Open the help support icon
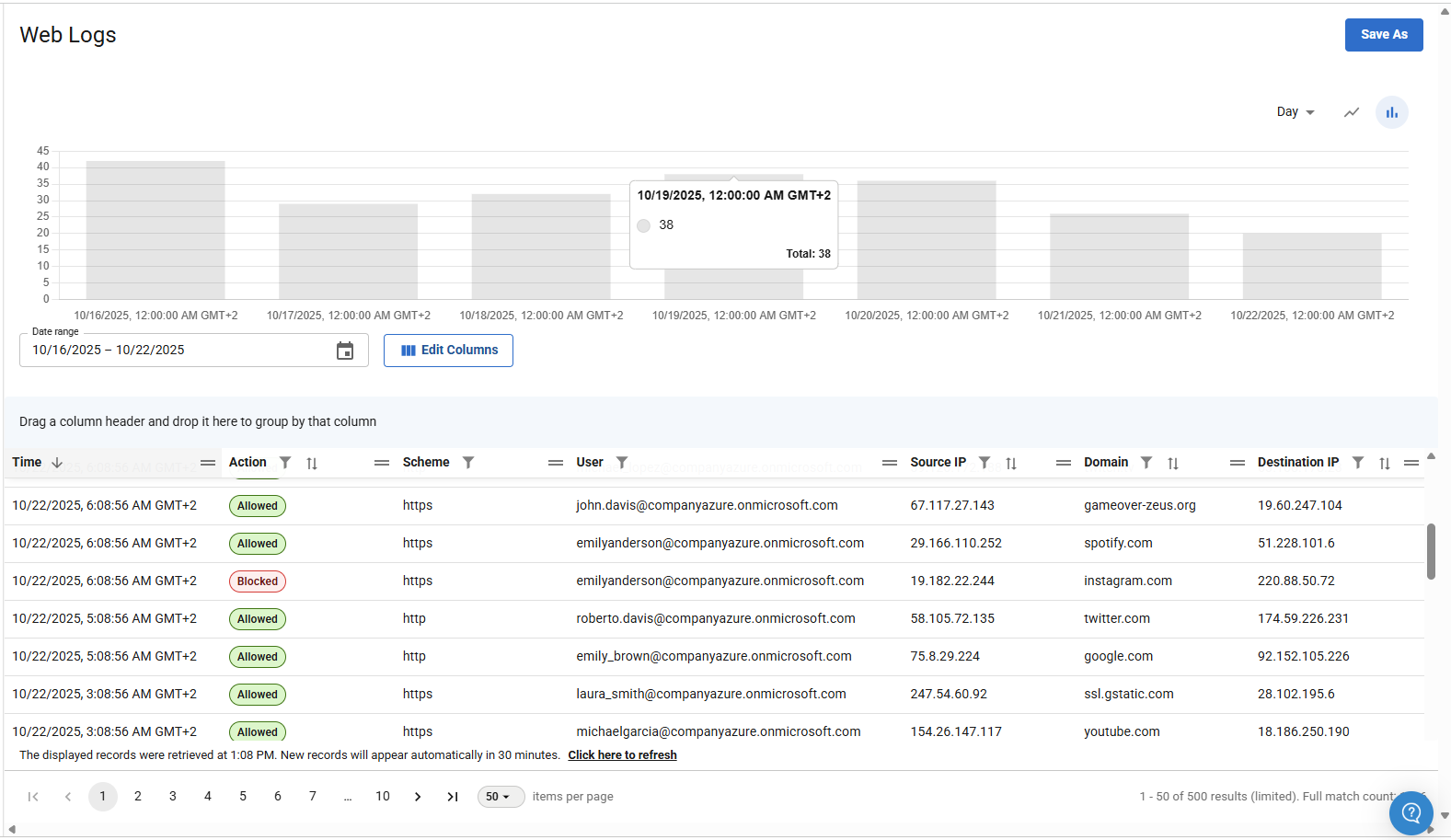Screen dimensions: 1451x840 [x=1411, y=812]
